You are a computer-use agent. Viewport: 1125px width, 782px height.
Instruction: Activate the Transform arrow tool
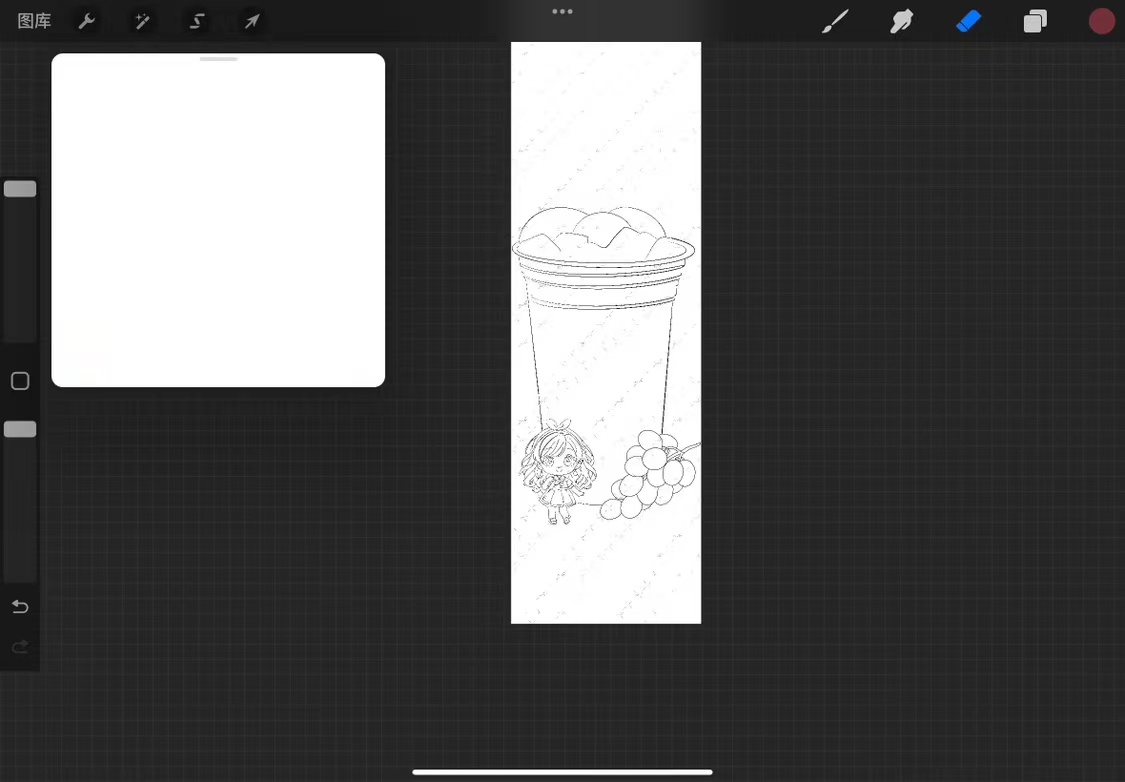point(252,22)
